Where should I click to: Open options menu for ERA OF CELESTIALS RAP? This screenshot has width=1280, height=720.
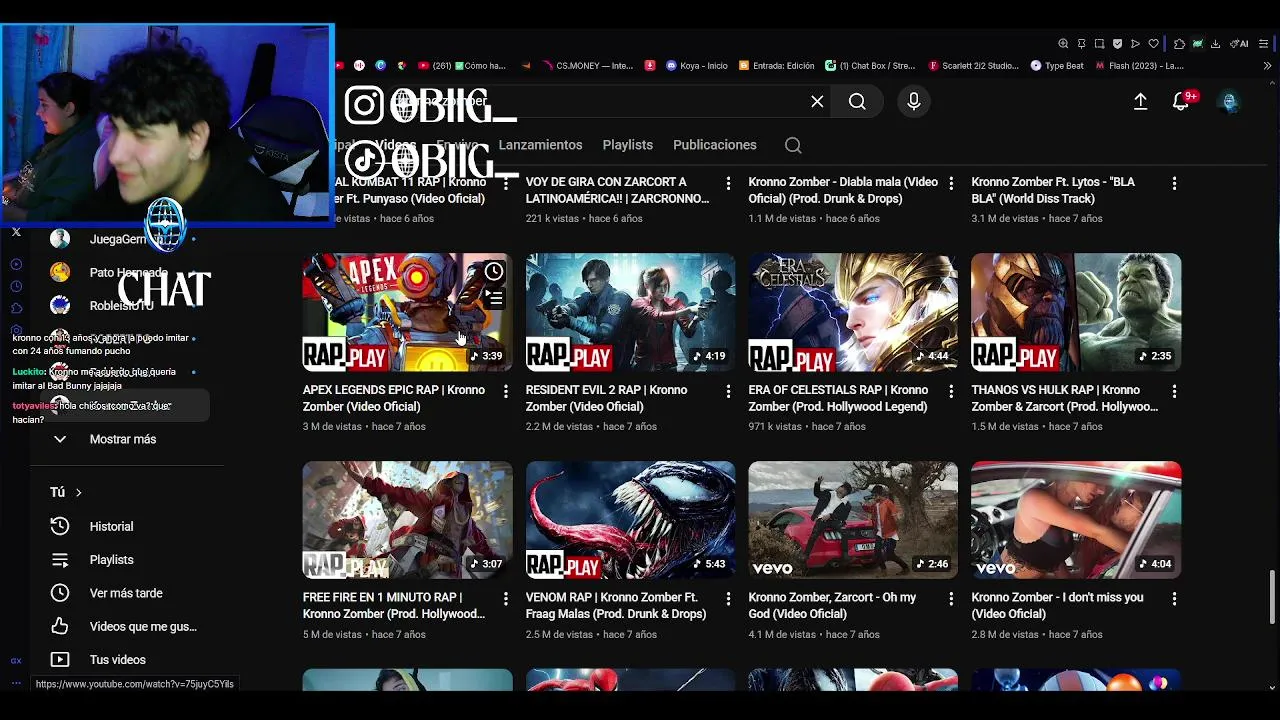pos(951,391)
